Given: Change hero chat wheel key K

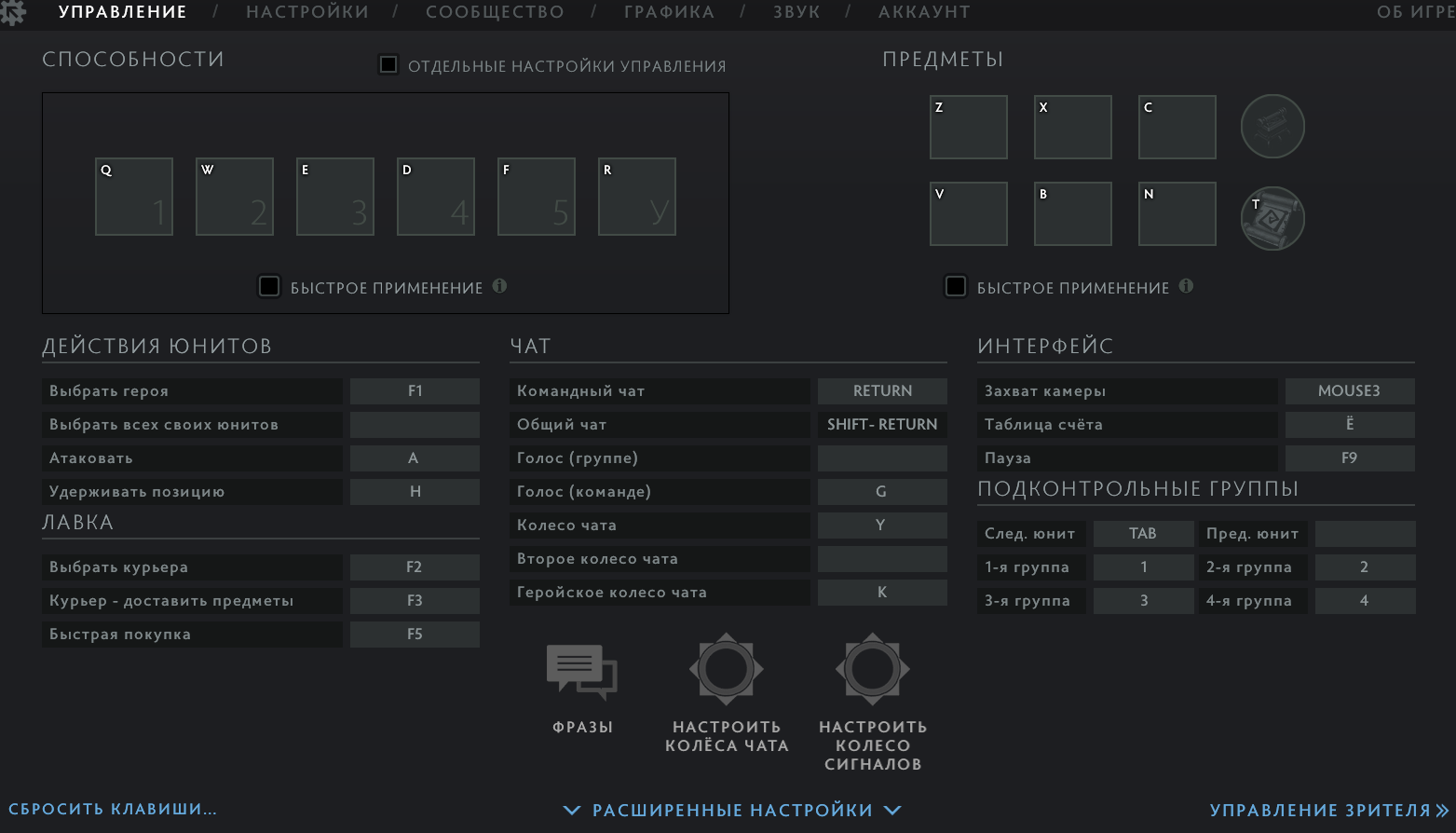Looking at the screenshot, I should click(882, 593).
